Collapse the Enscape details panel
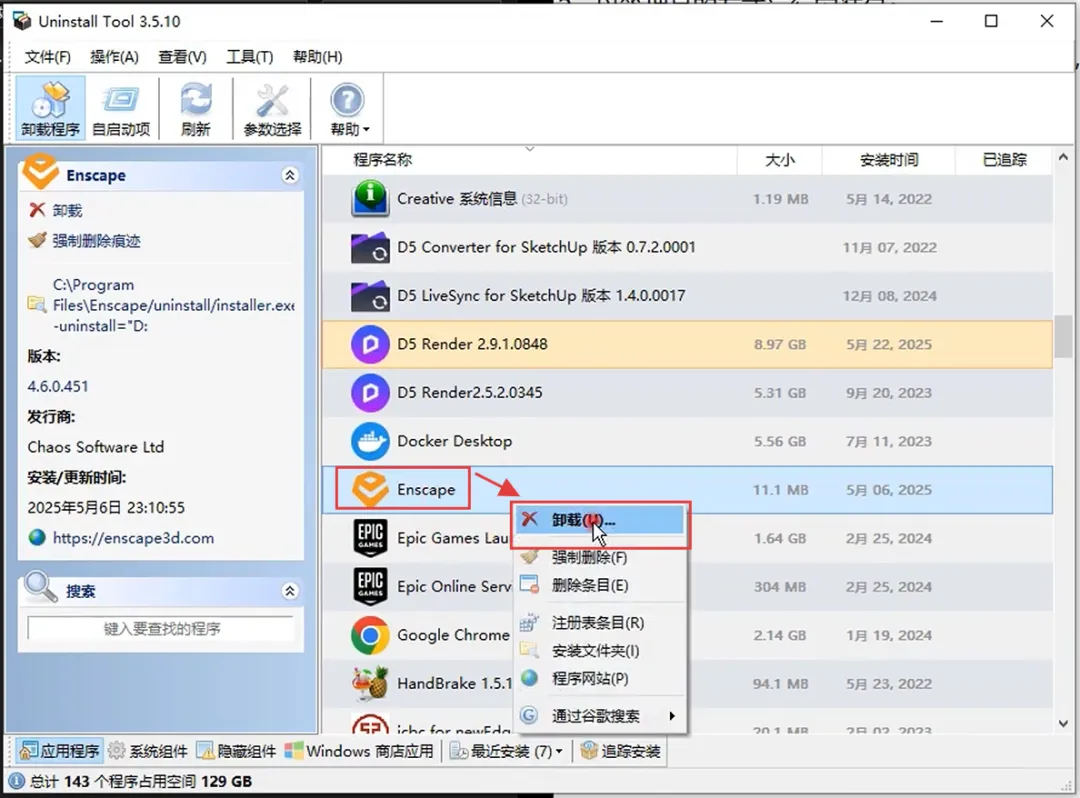Viewport: 1080px width, 798px height. (x=290, y=175)
